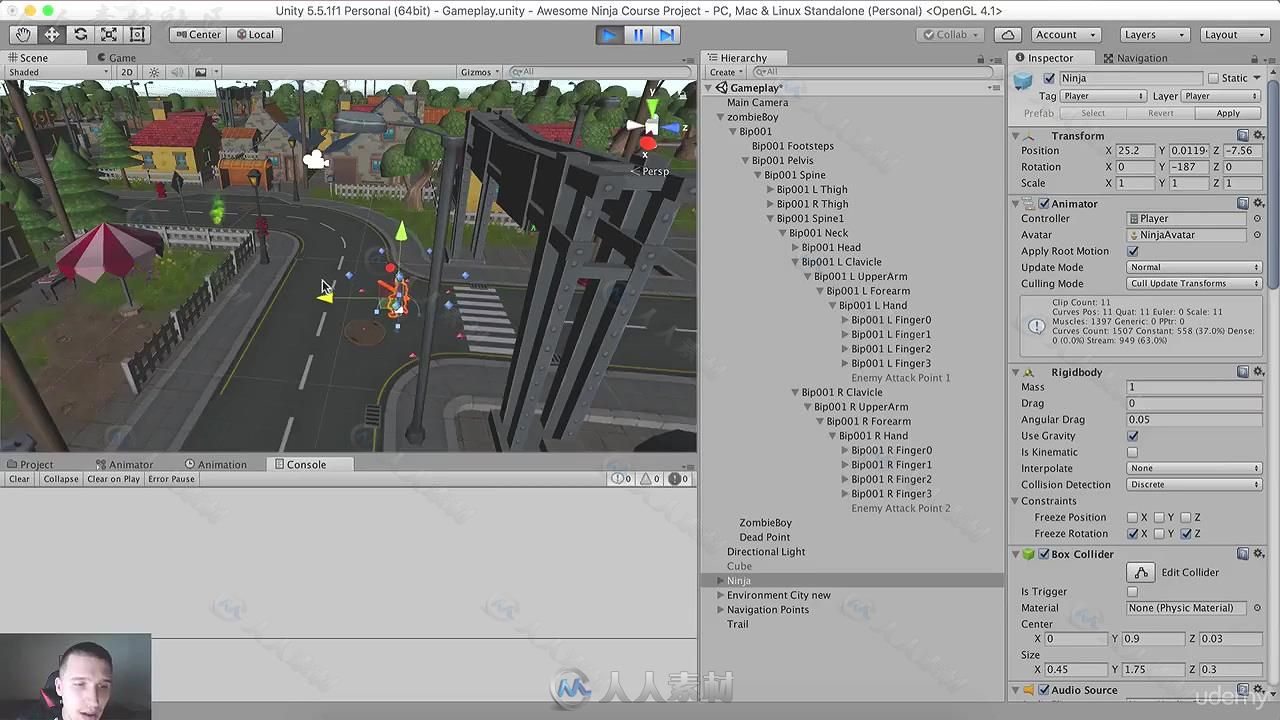Toggle Box Collider Is Trigger checkbox
The height and width of the screenshot is (720, 1280).
tap(1133, 592)
